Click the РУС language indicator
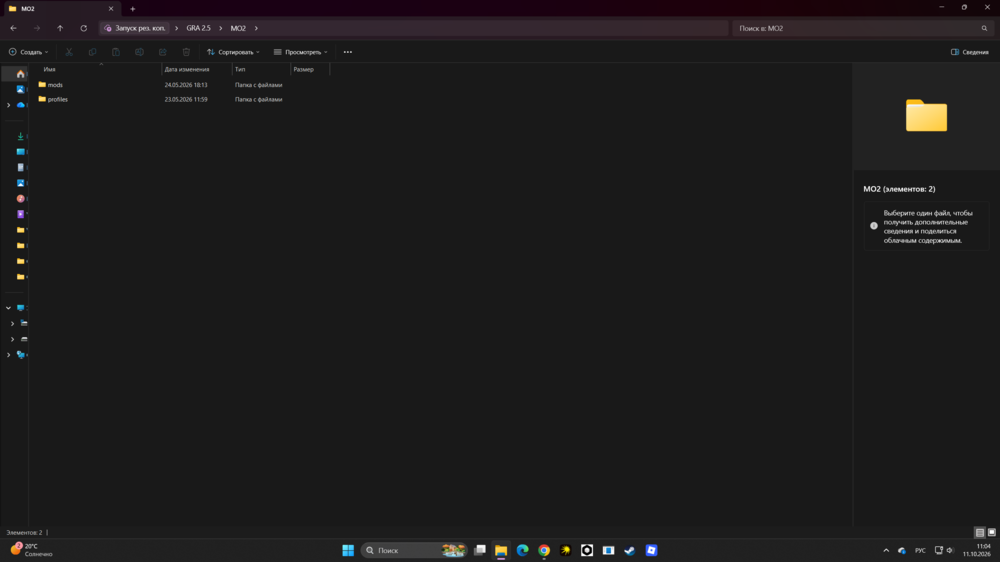This screenshot has width=1000, height=562. 920,550
